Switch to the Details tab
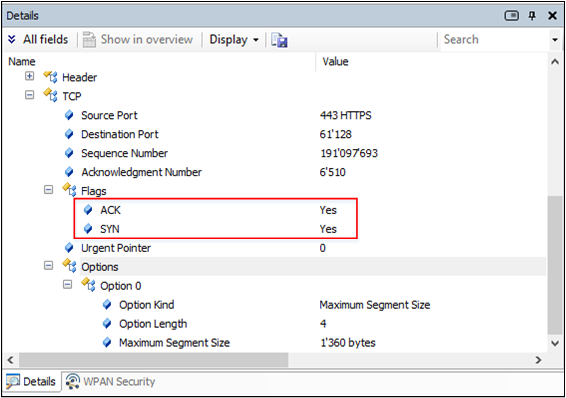 click(31, 381)
